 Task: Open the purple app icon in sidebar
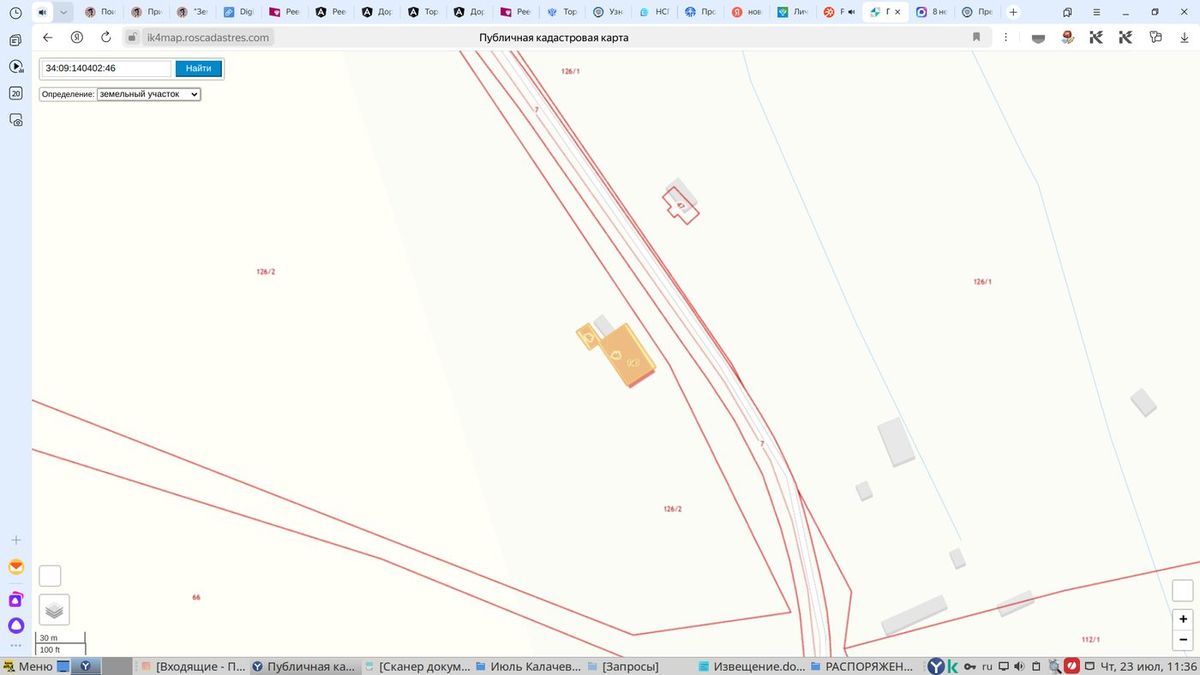15,600
